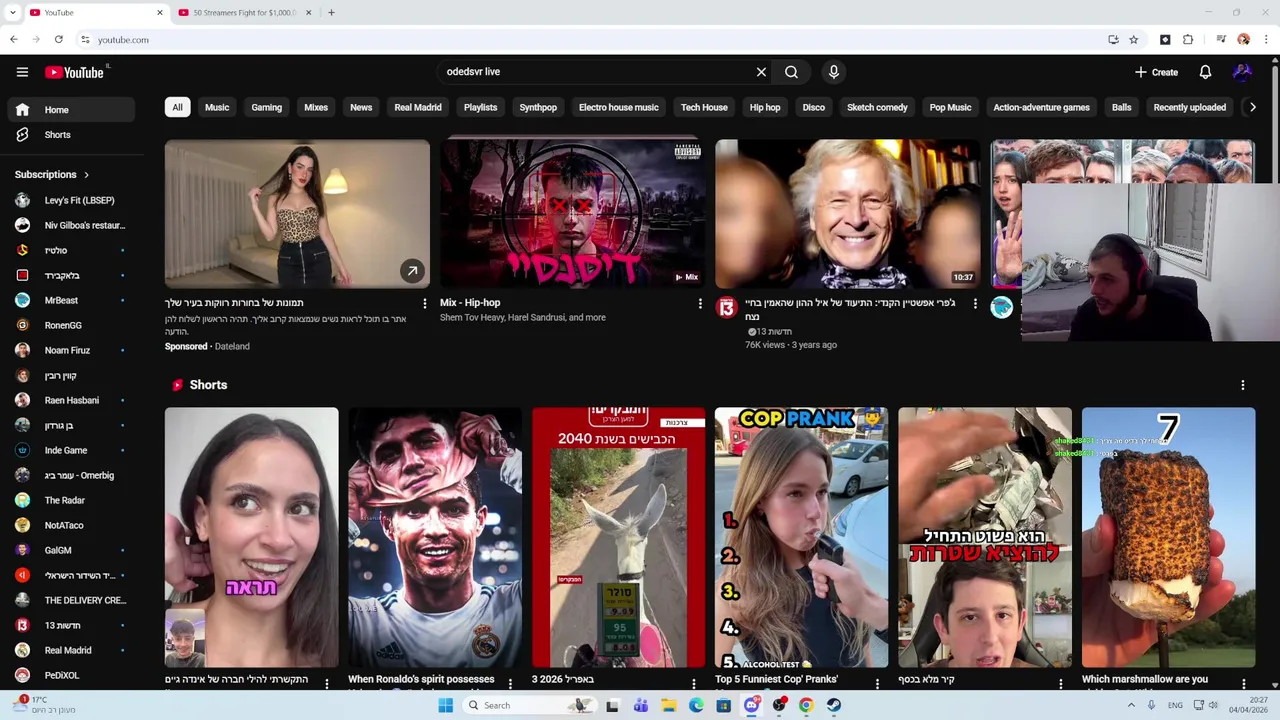Open Microsoft Edge from the taskbar
Screen dimensions: 1280x720
pyautogui.click(x=696, y=705)
